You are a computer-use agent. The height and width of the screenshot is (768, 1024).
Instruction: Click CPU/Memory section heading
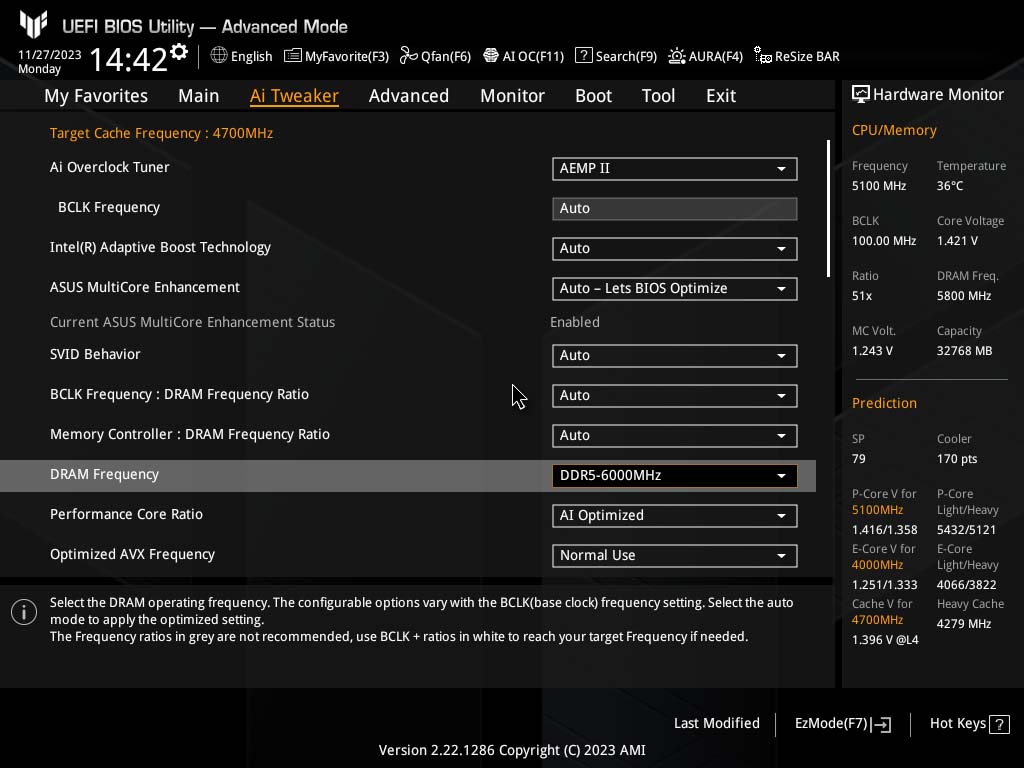pyautogui.click(x=894, y=131)
